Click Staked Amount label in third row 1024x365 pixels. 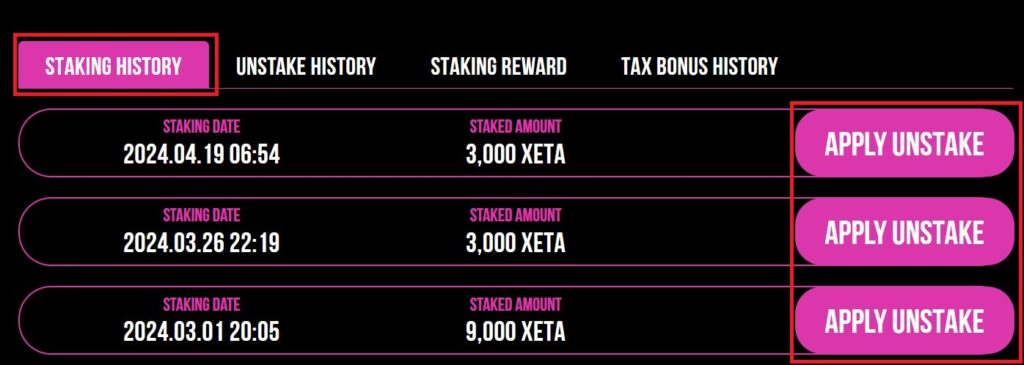pos(515,304)
